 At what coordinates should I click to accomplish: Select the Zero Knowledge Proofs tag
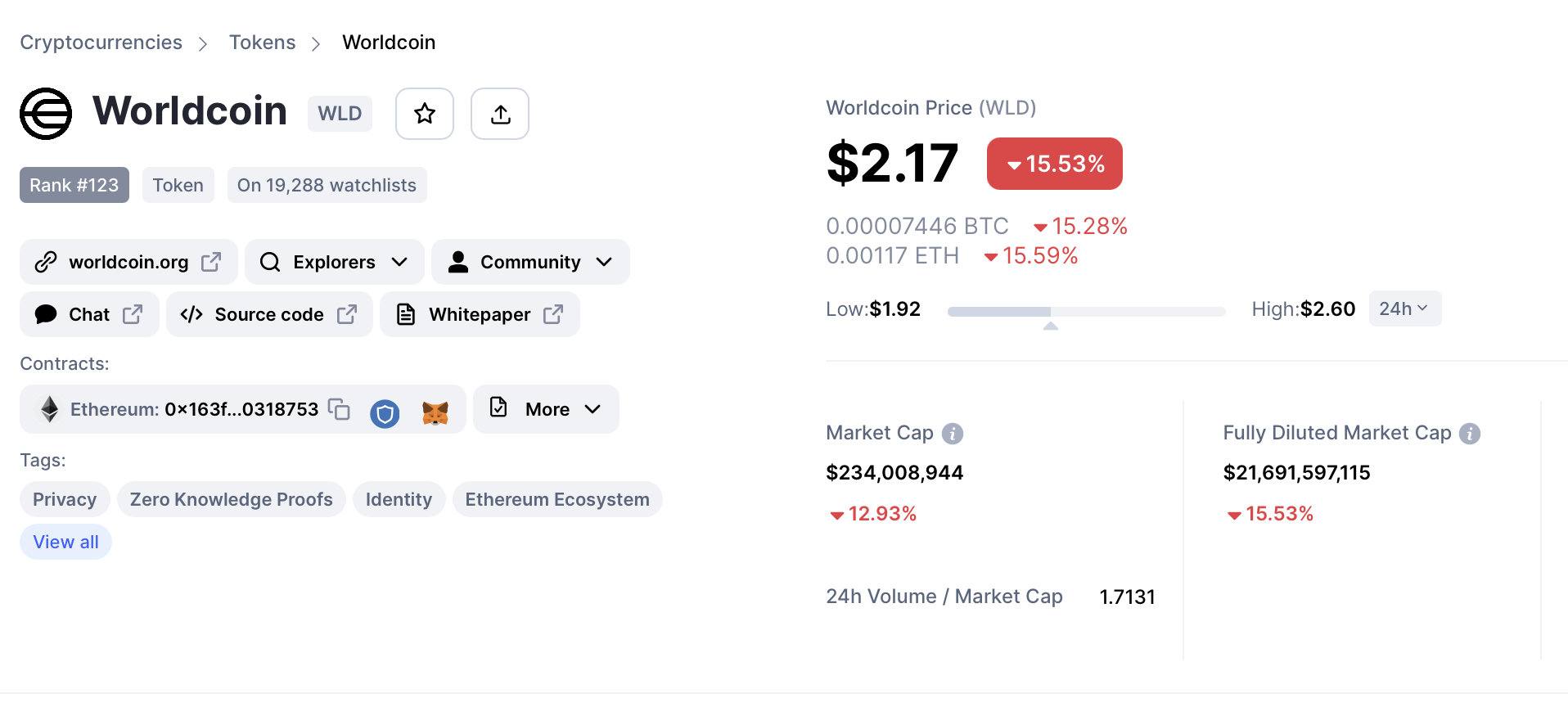(231, 499)
